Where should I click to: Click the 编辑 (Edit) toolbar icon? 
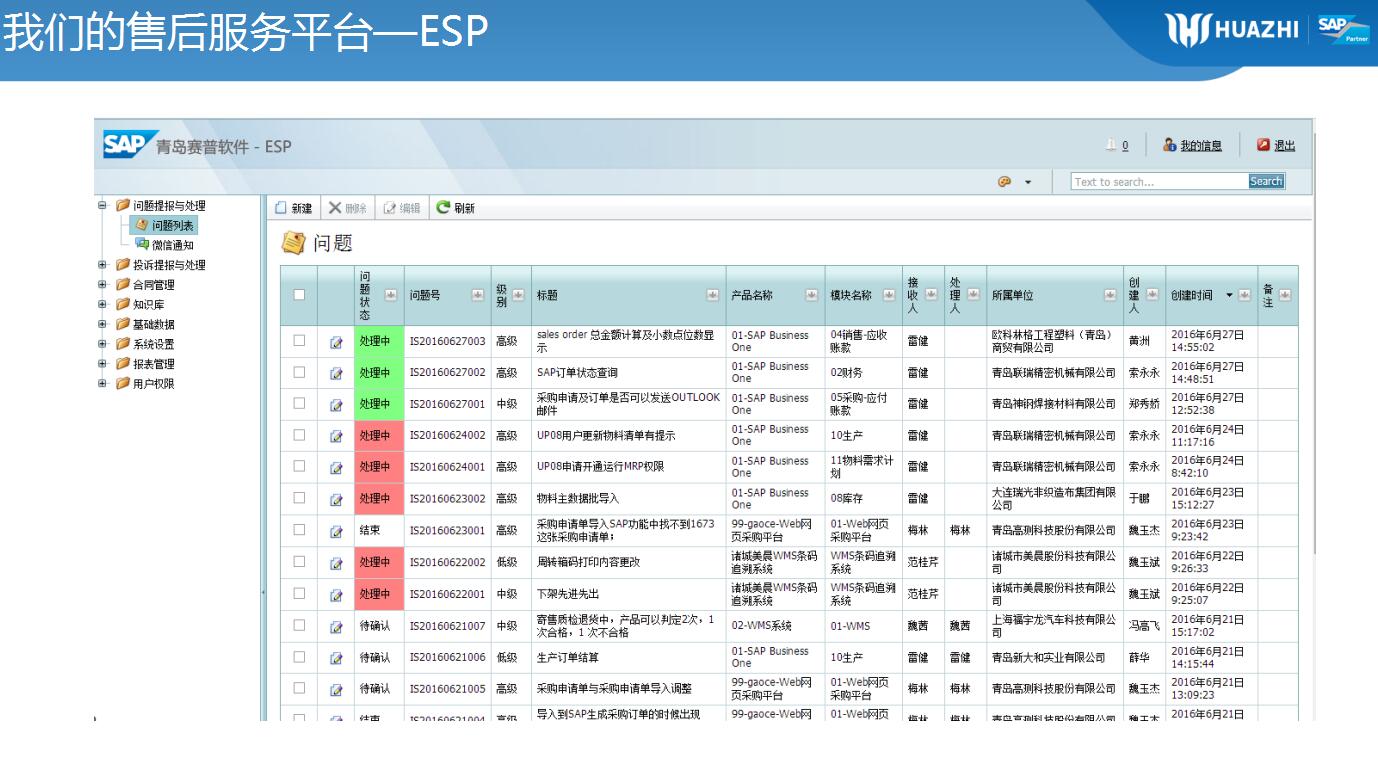(x=391, y=208)
